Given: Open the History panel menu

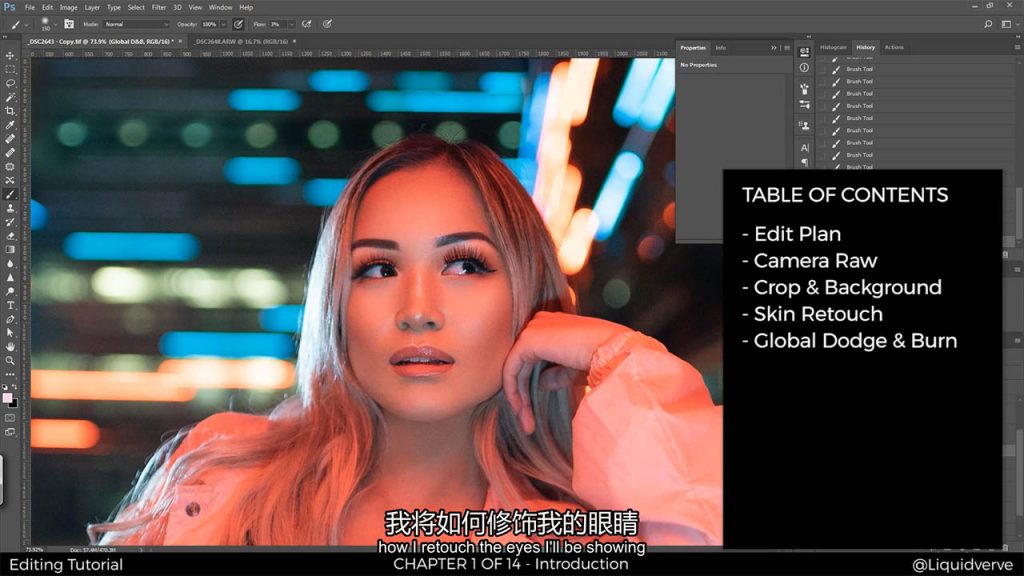Looking at the screenshot, I should pyautogui.click(x=1017, y=47).
